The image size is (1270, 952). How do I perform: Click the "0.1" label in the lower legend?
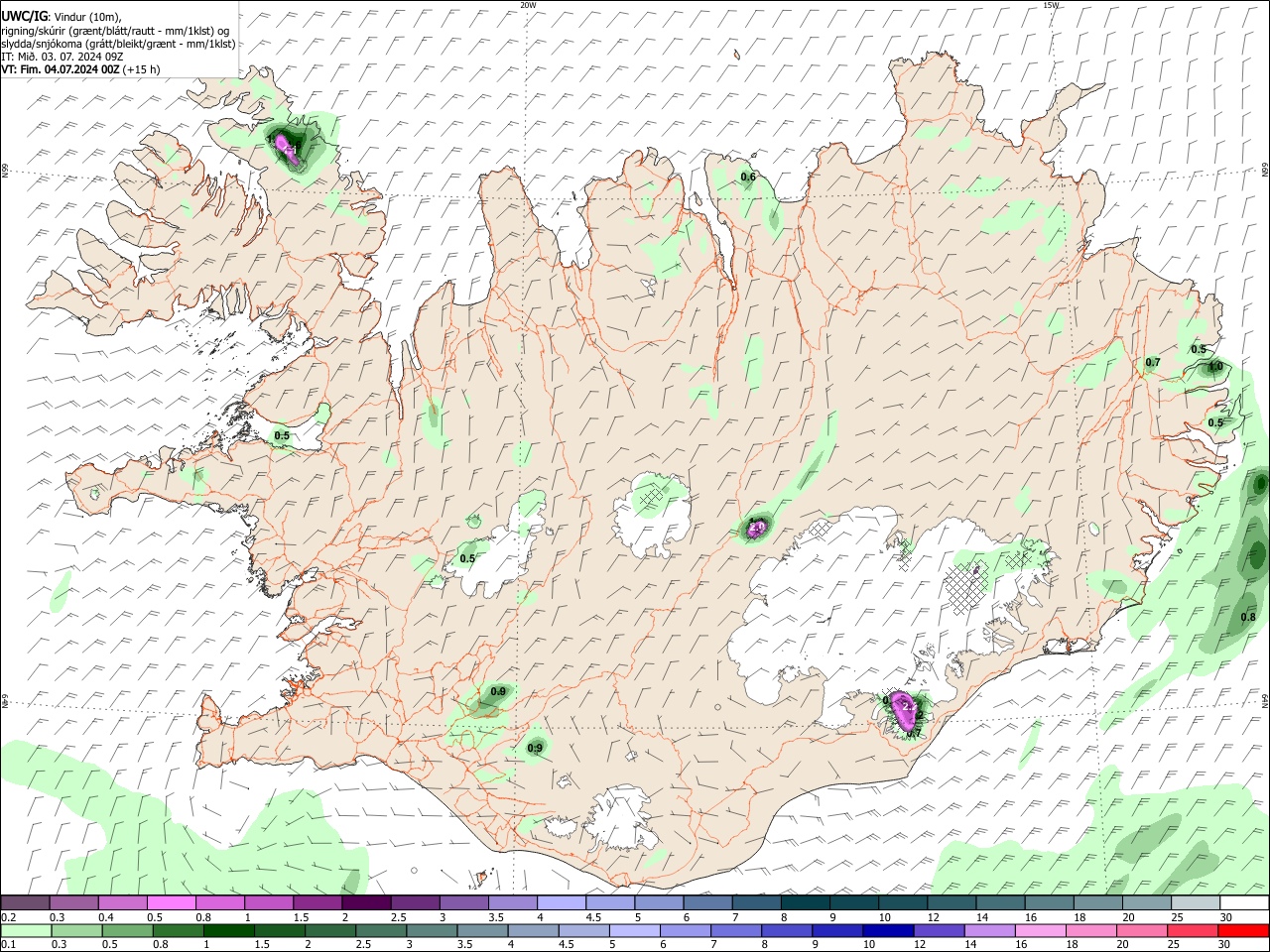click(8, 945)
